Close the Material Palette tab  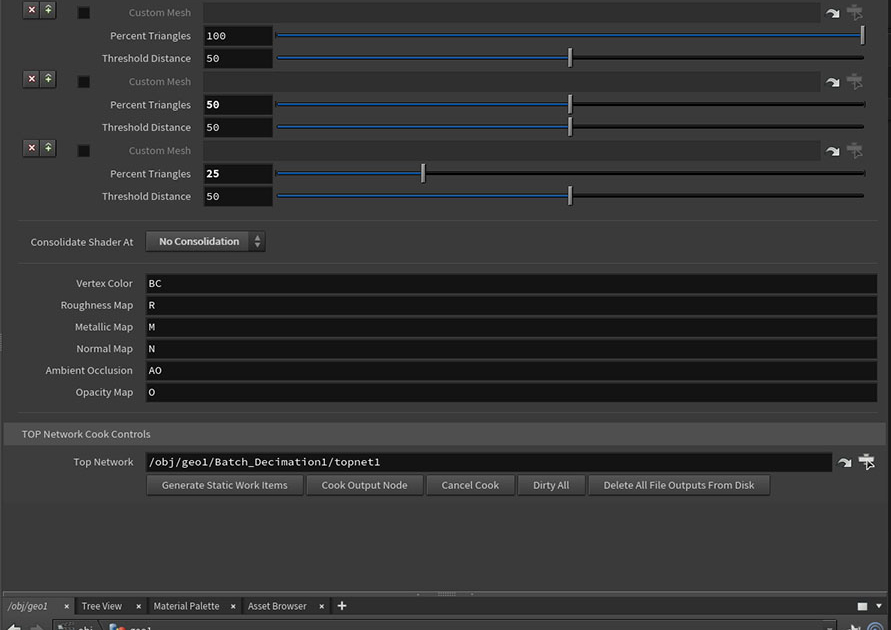pos(234,606)
